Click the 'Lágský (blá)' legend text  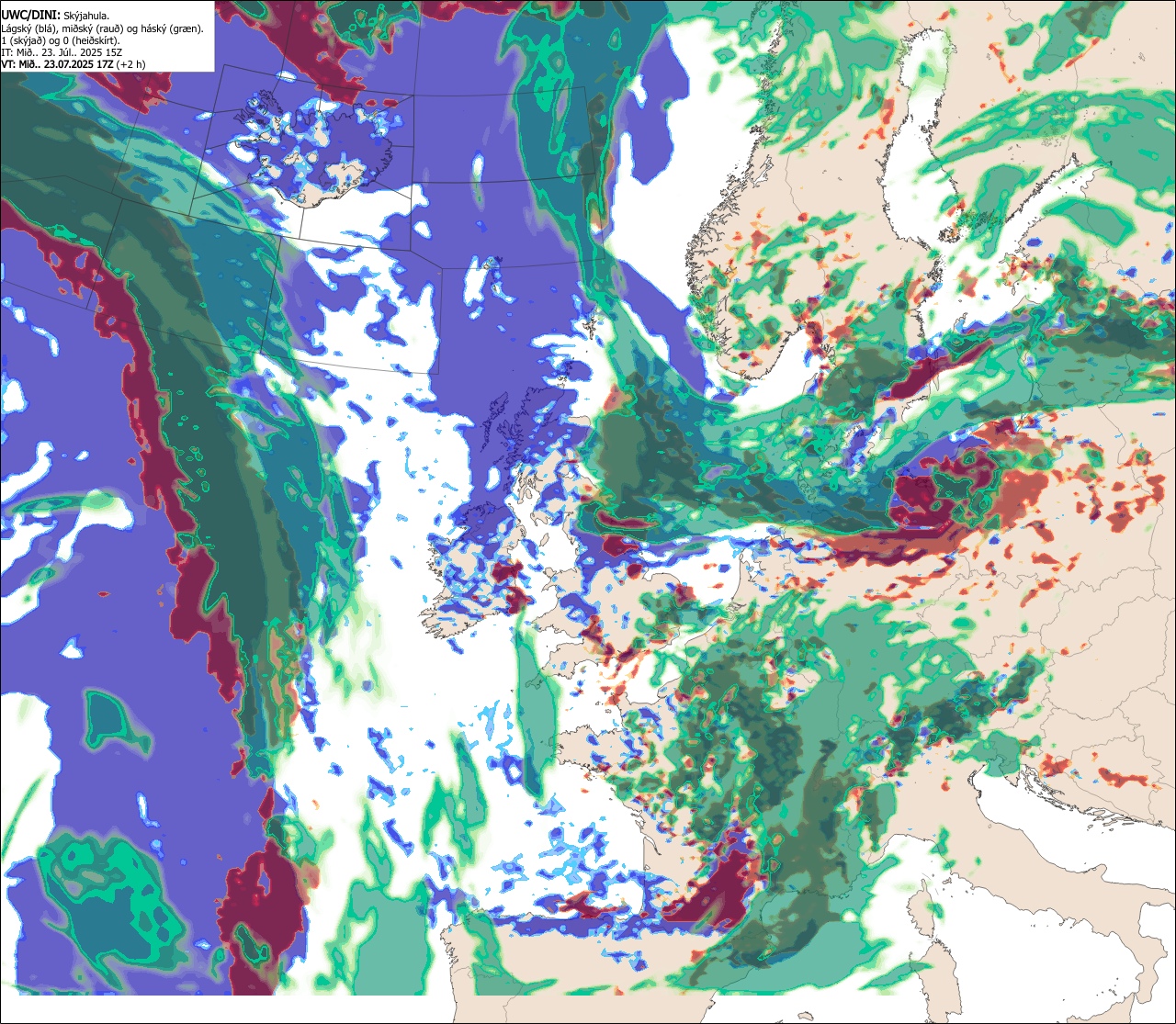click(x=28, y=29)
